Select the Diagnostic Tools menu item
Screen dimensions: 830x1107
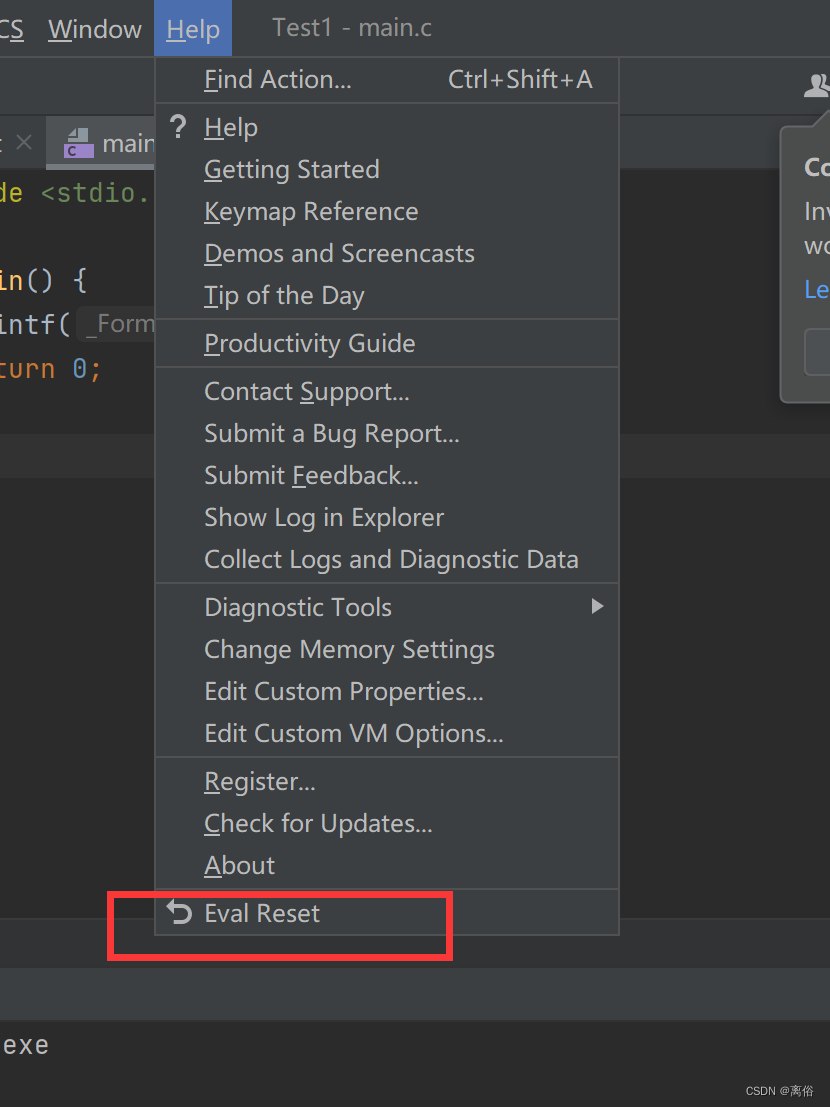[387, 607]
